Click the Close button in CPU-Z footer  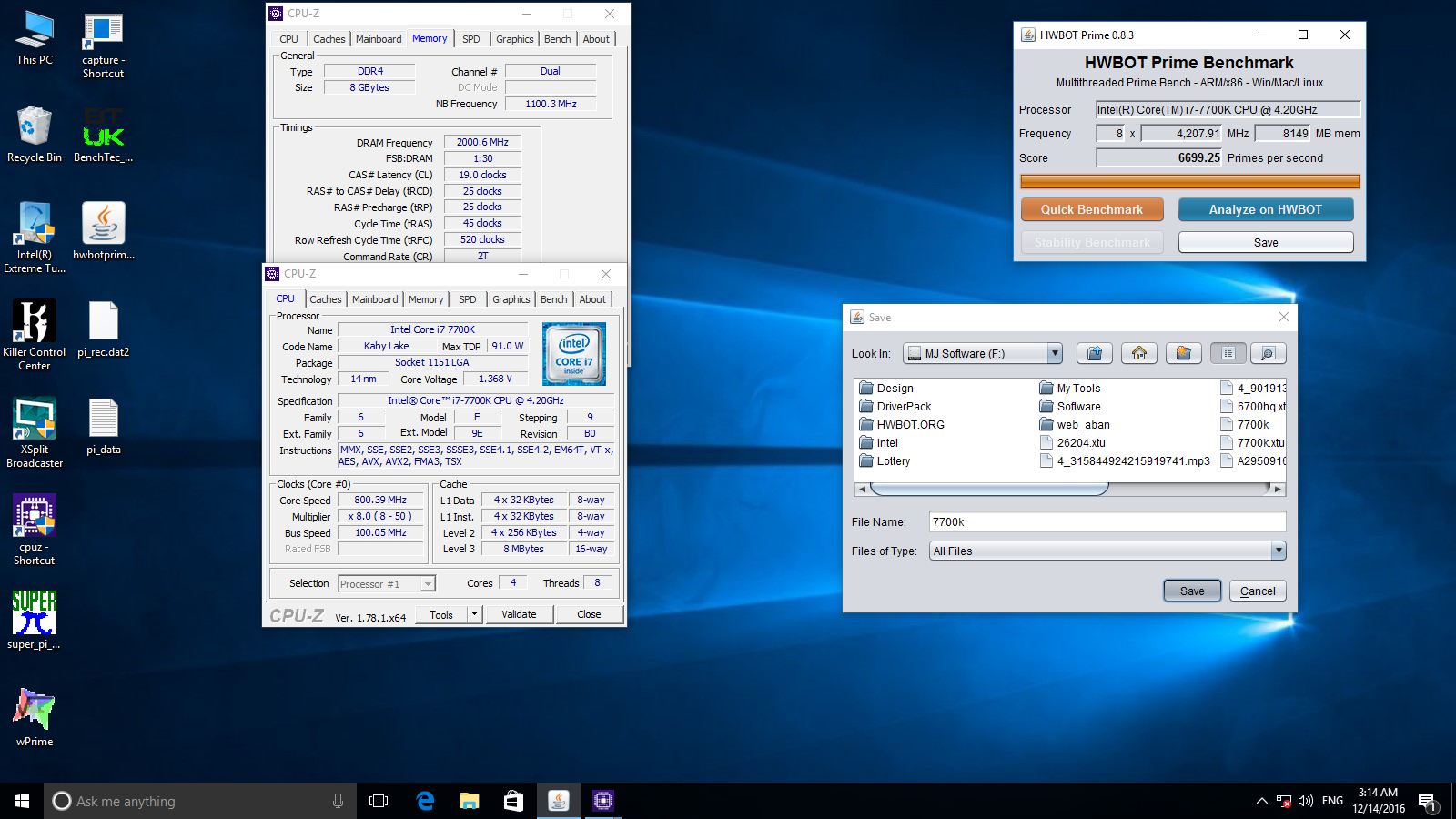coord(589,614)
